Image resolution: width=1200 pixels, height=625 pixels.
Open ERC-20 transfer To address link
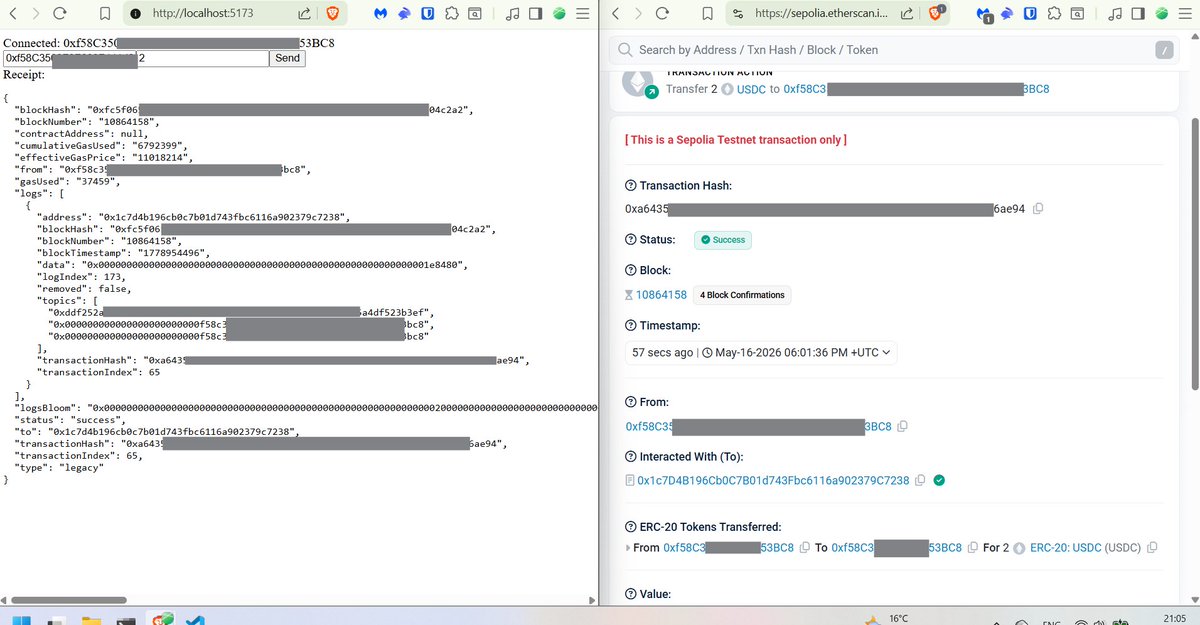897,548
